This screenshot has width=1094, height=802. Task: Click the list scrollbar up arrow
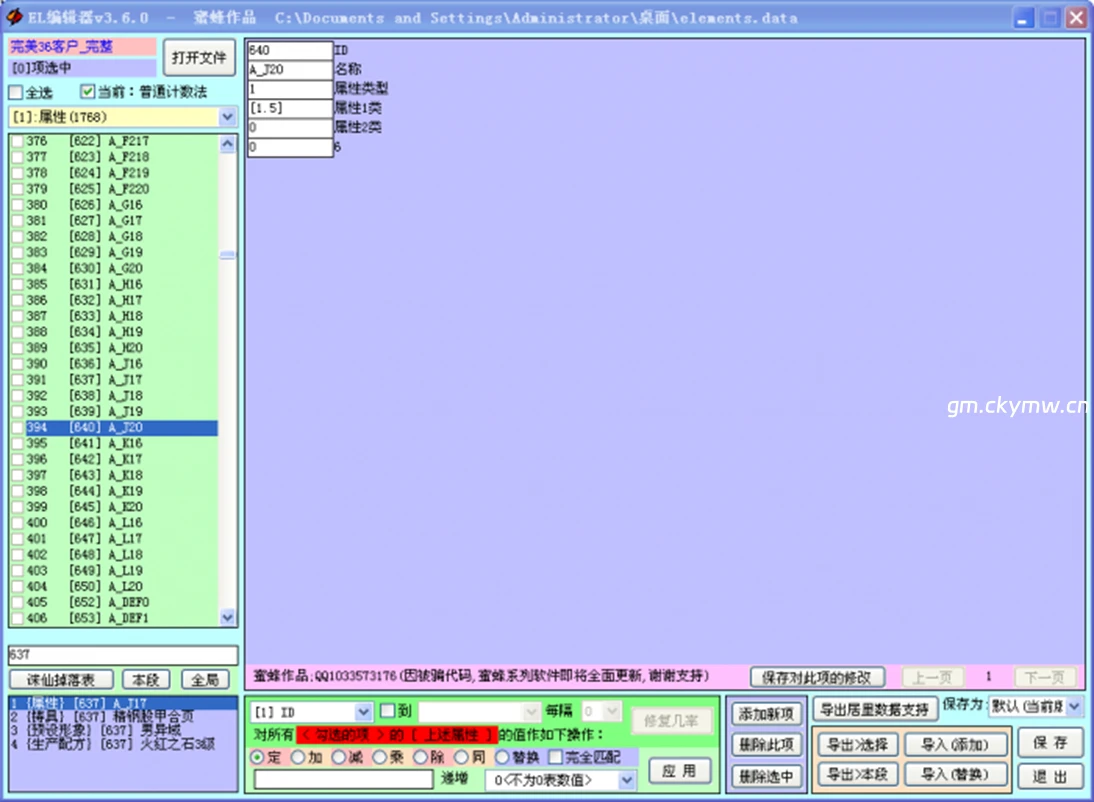pyautogui.click(x=227, y=144)
